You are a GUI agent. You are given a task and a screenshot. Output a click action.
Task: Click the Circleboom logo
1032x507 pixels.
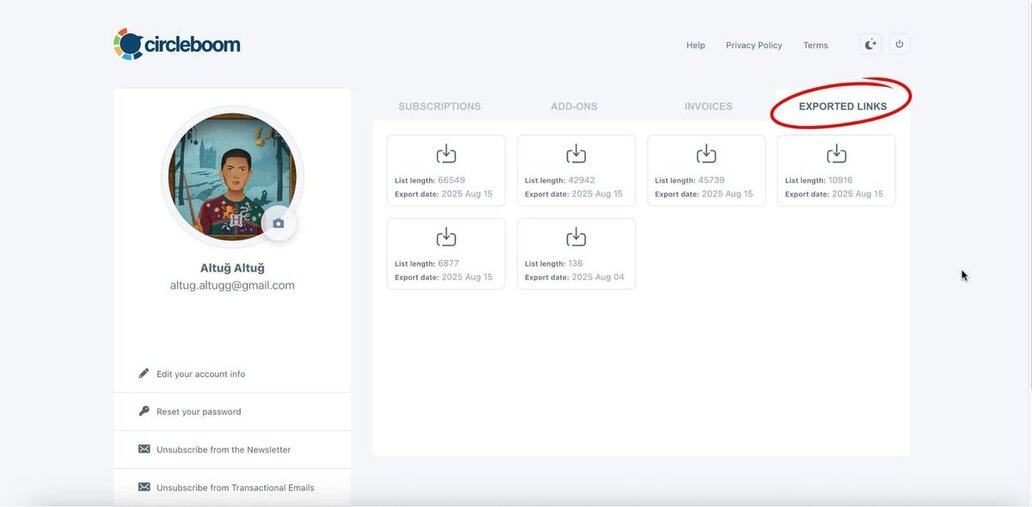pos(177,45)
